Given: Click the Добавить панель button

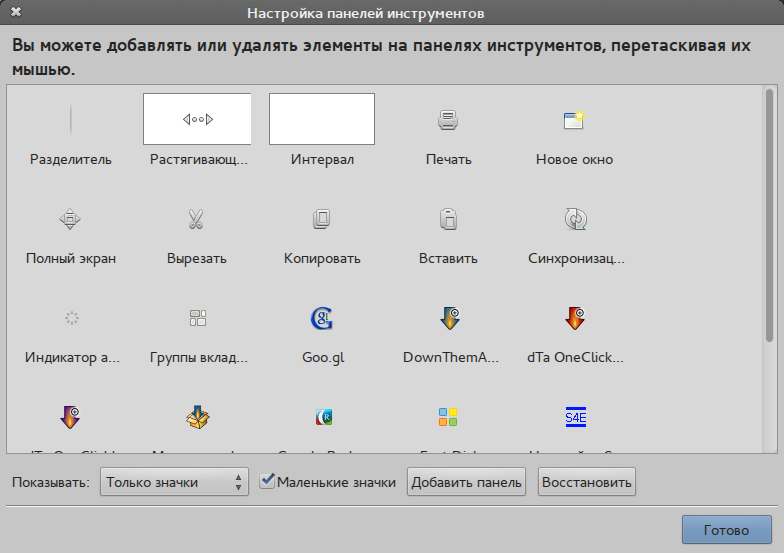Looking at the screenshot, I should pos(466,483).
